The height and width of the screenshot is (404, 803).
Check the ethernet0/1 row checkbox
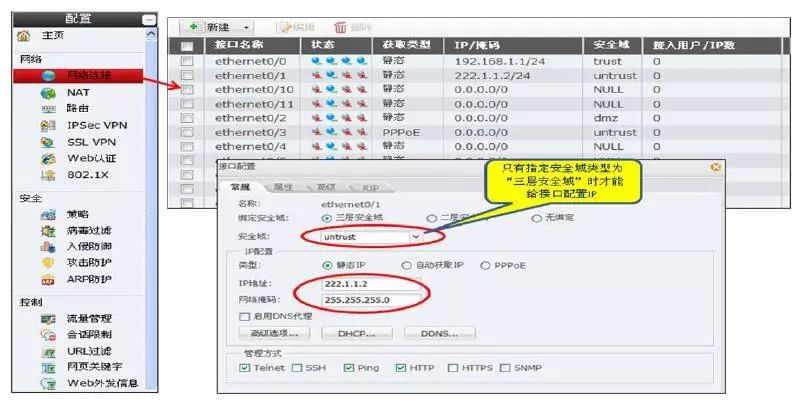click(187, 76)
